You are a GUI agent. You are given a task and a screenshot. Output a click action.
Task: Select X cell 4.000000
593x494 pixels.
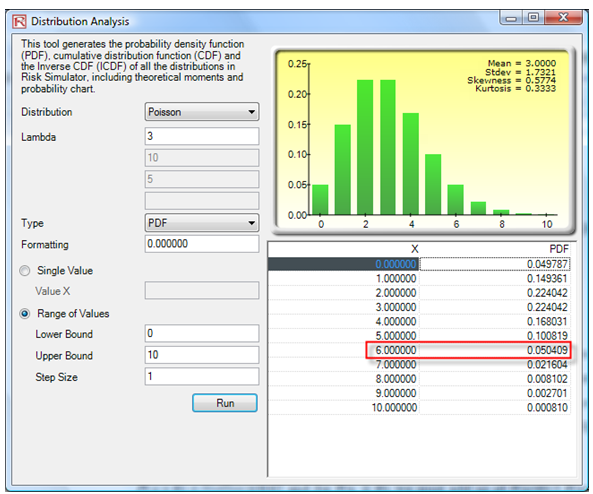click(344, 322)
